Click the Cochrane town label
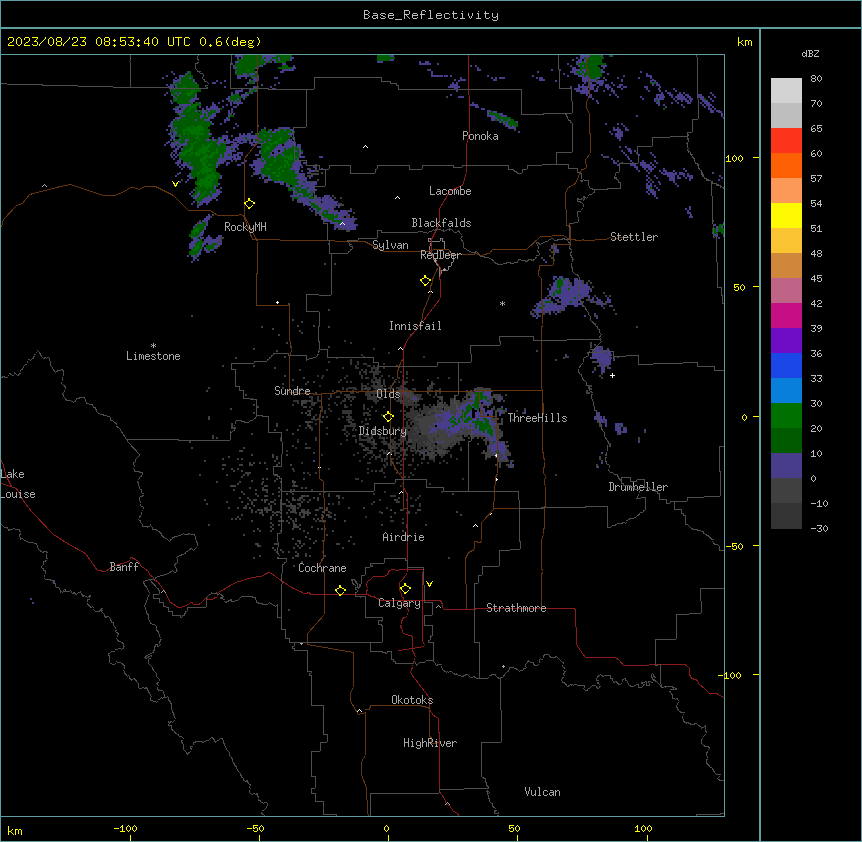 (322, 568)
